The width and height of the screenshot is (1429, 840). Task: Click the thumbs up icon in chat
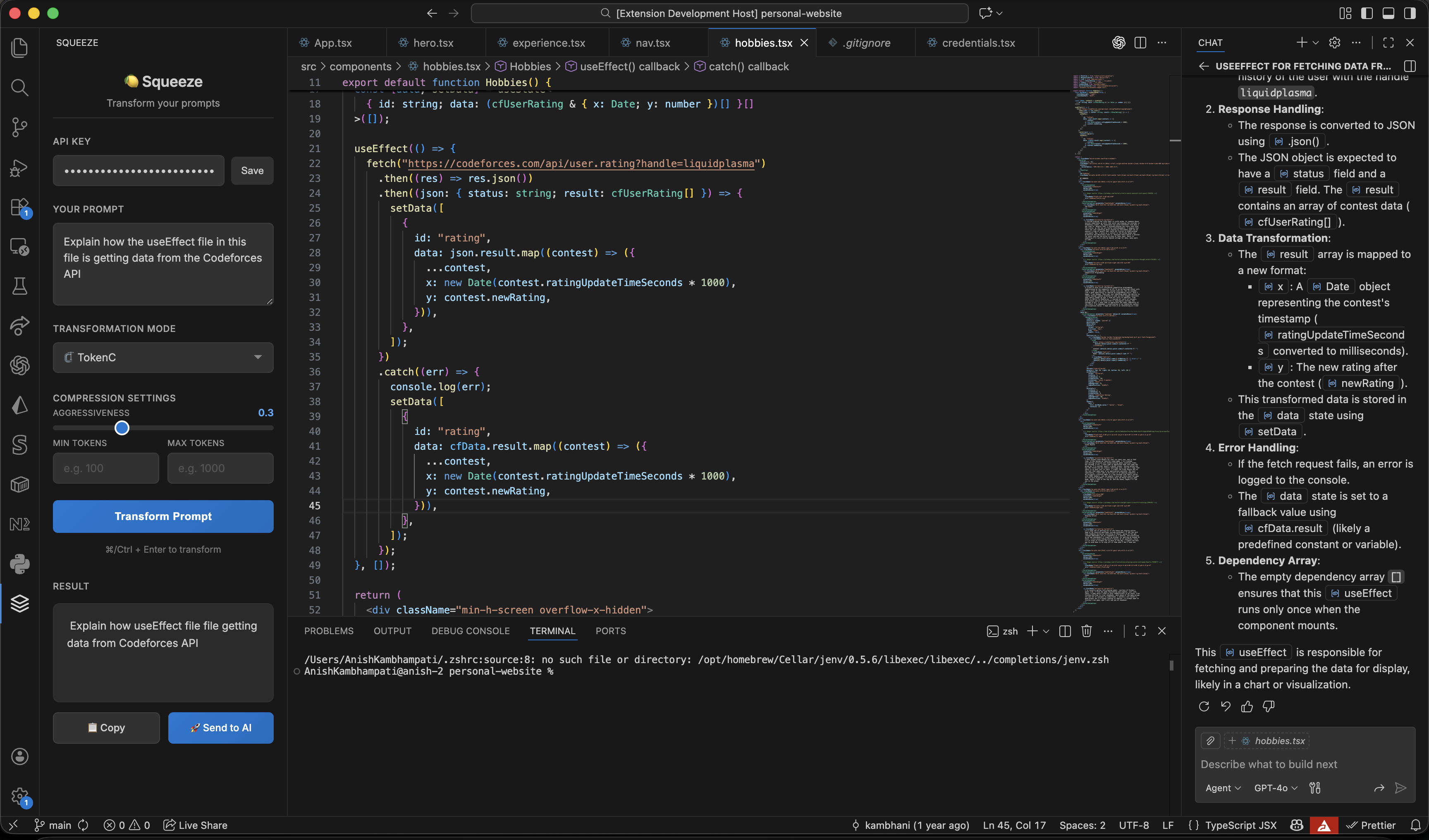click(x=1247, y=706)
